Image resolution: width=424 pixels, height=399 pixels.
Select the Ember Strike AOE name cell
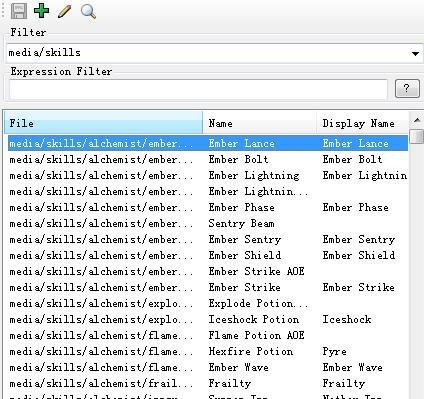pyautogui.click(x=257, y=272)
